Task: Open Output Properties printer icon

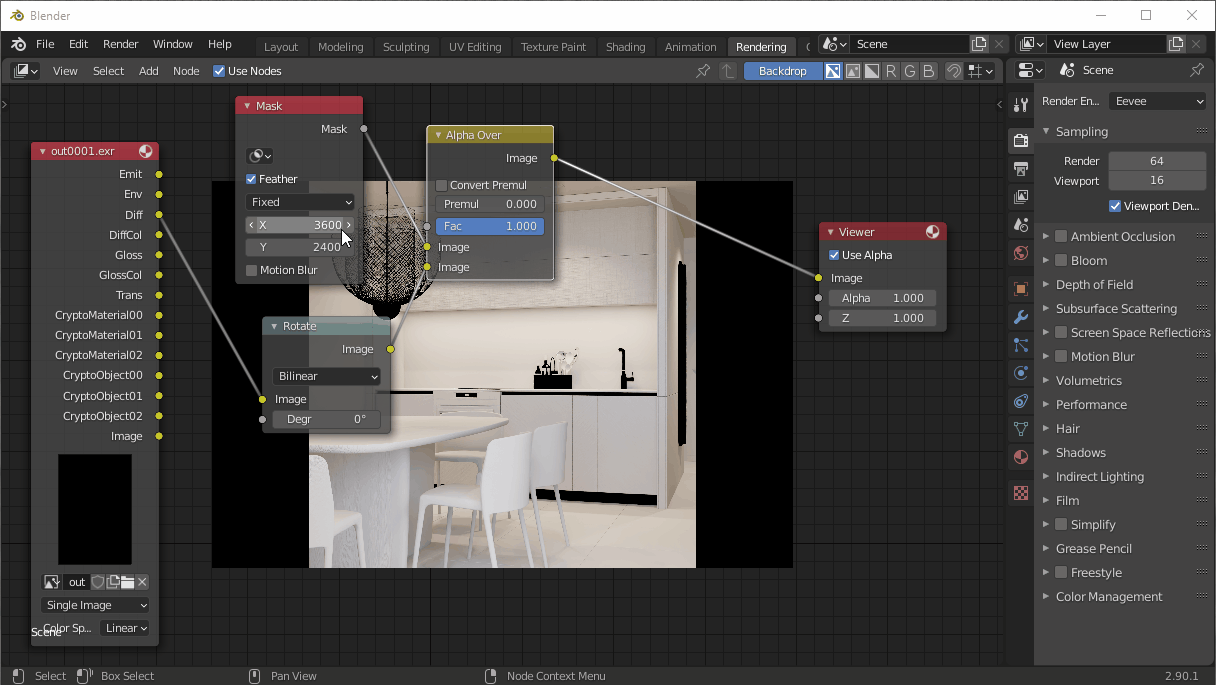Action: 1020,169
